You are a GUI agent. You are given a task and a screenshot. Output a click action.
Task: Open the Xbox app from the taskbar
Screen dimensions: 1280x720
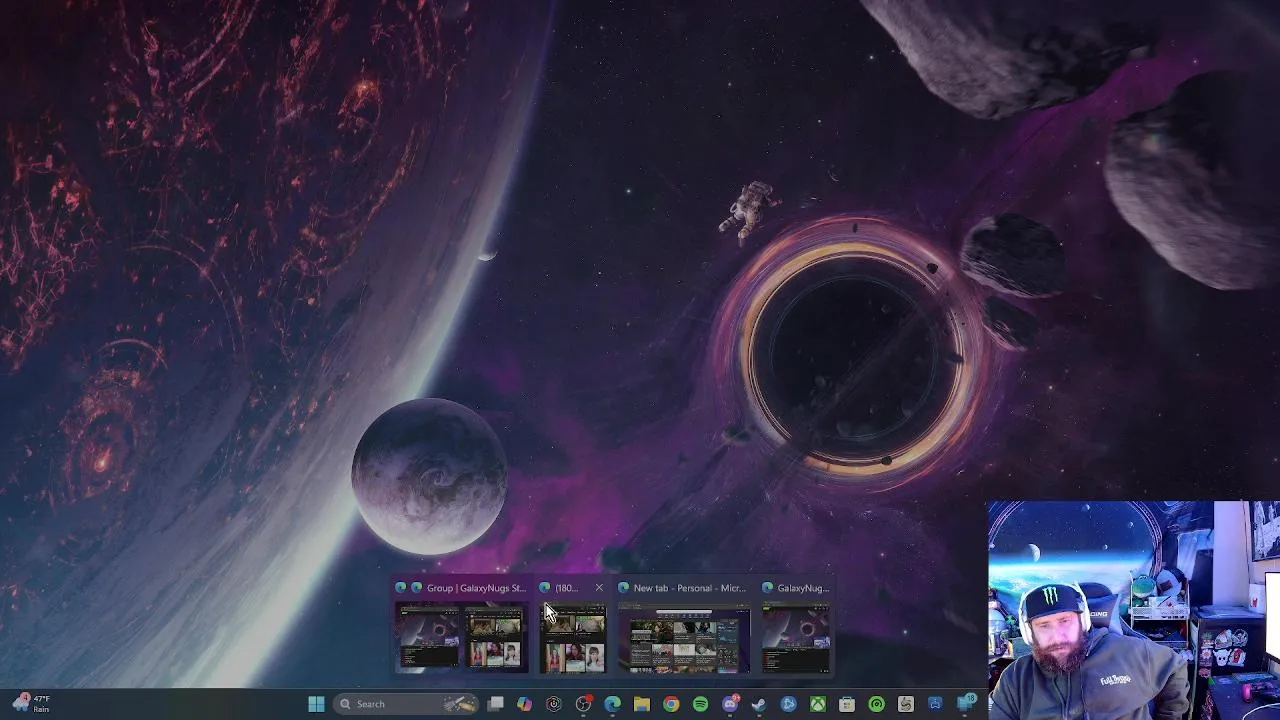[x=818, y=704]
